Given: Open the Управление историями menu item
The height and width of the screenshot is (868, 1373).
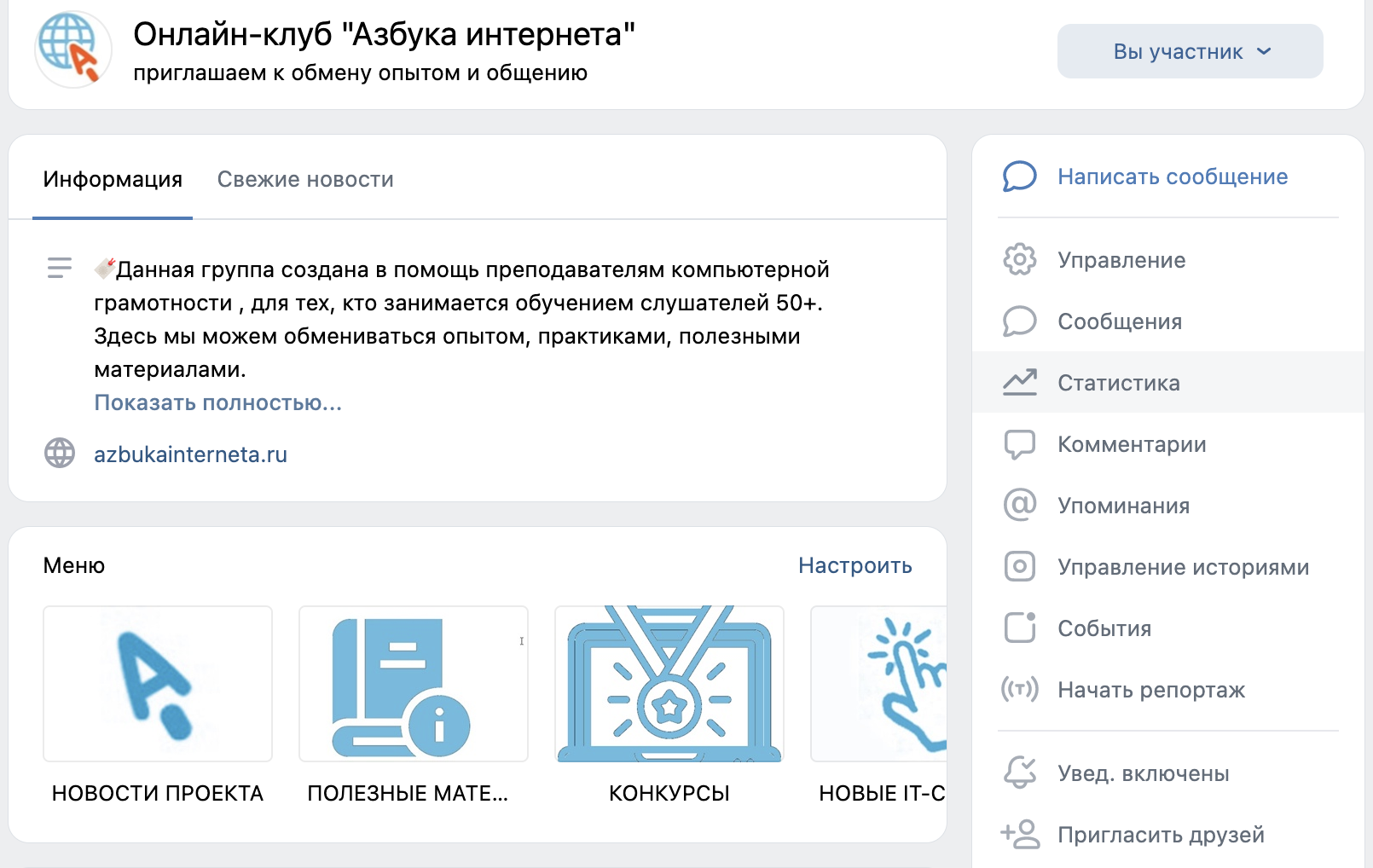Looking at the screenshot, I should [1168, 567].
